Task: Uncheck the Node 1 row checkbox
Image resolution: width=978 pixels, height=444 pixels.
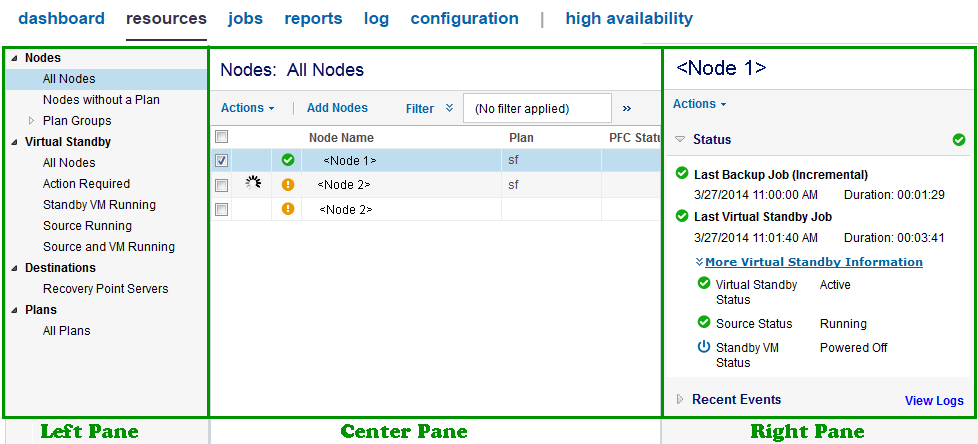Action: click(x=222, y=160)
